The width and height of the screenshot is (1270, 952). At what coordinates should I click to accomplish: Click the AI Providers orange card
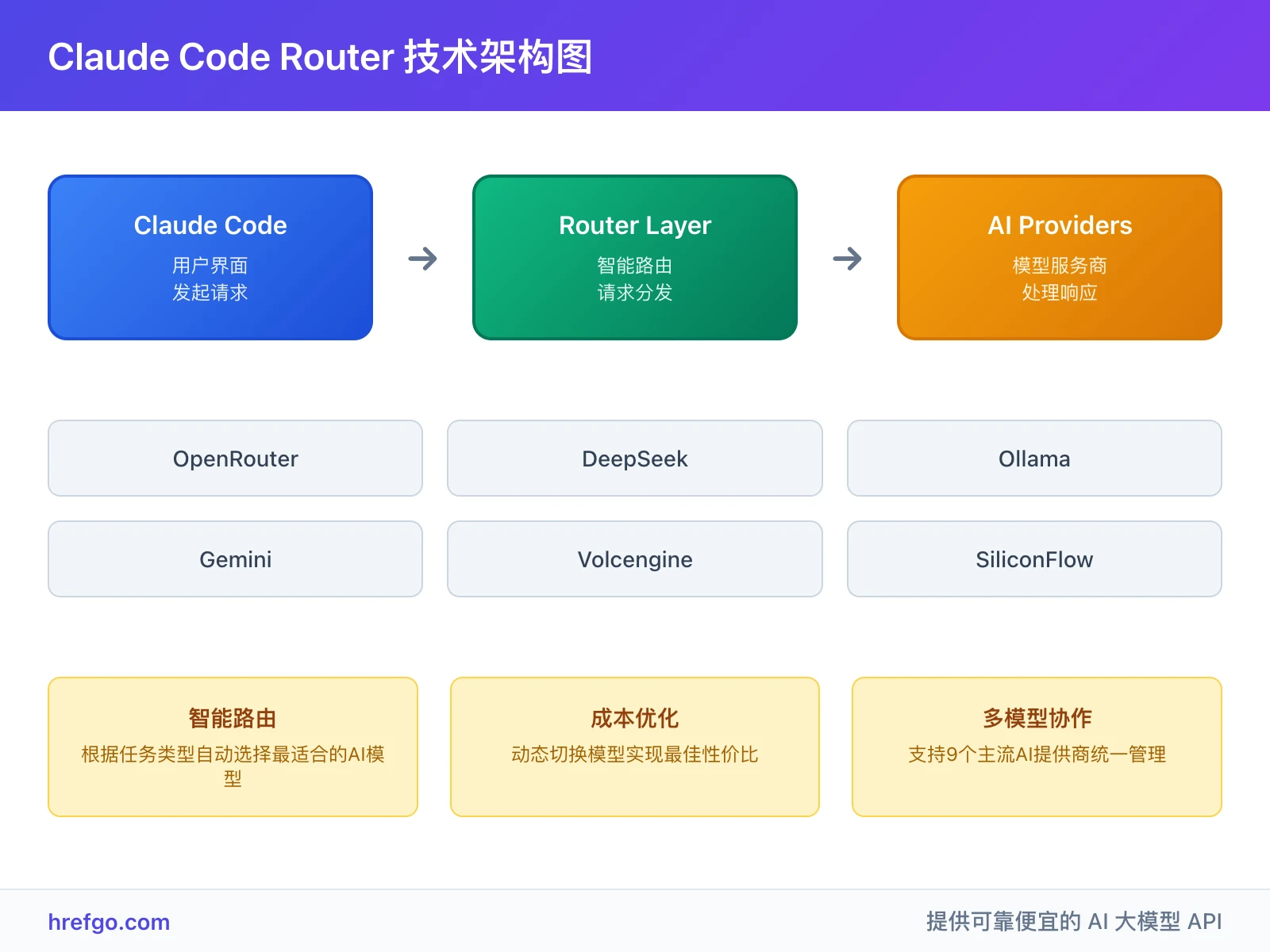tap(1060, 258)
